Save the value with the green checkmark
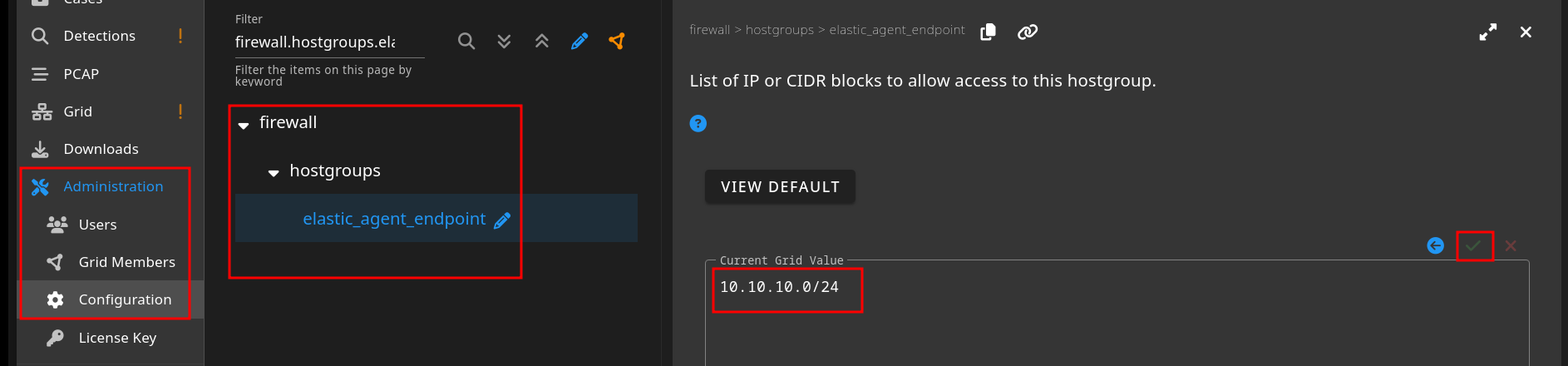Image resolution: width=1568 pixels, height=366 pixels. click(x=1473, y=245)
